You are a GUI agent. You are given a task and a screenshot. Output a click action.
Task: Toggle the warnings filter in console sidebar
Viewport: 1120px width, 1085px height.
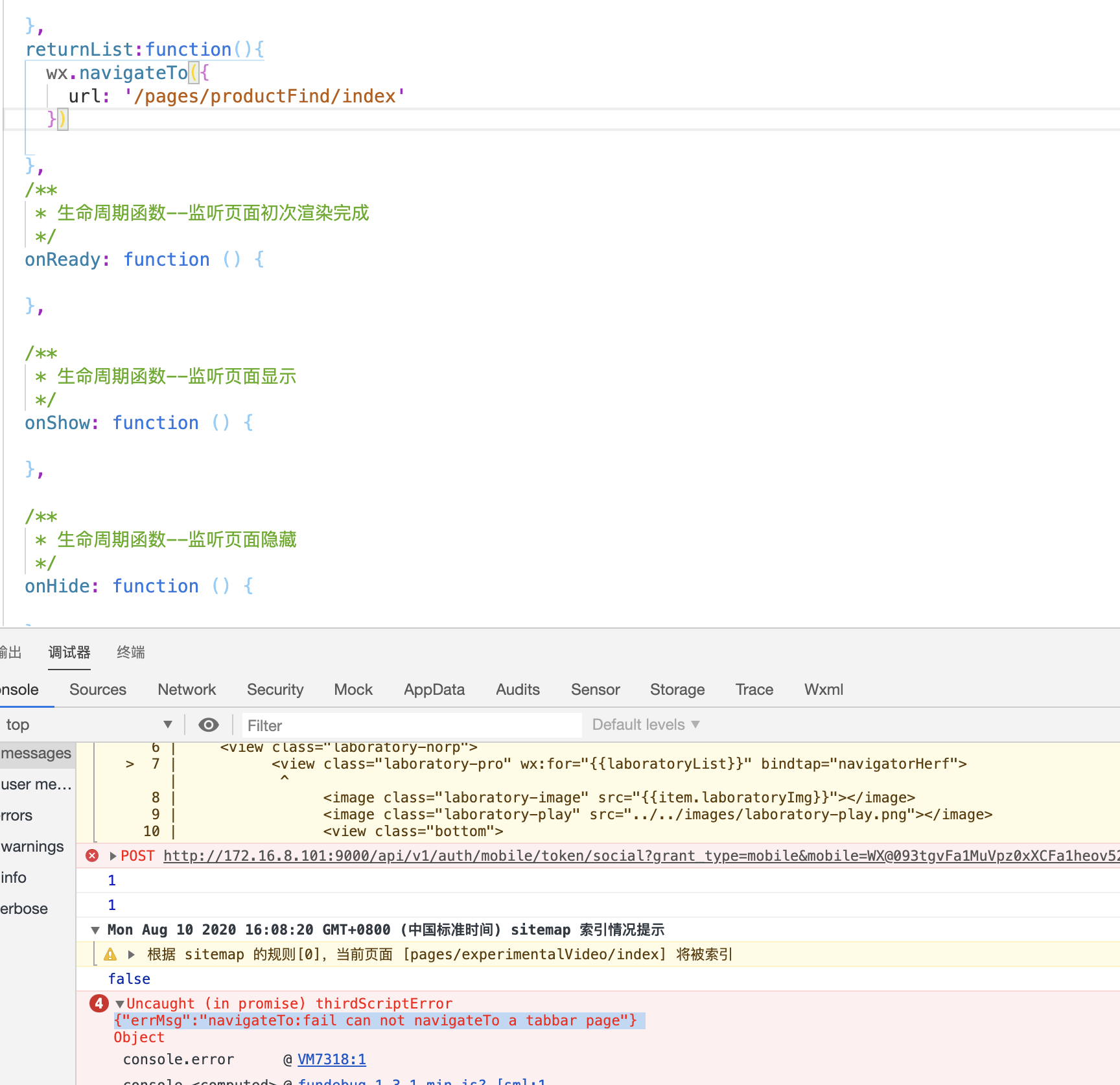(x=31, y=846)
